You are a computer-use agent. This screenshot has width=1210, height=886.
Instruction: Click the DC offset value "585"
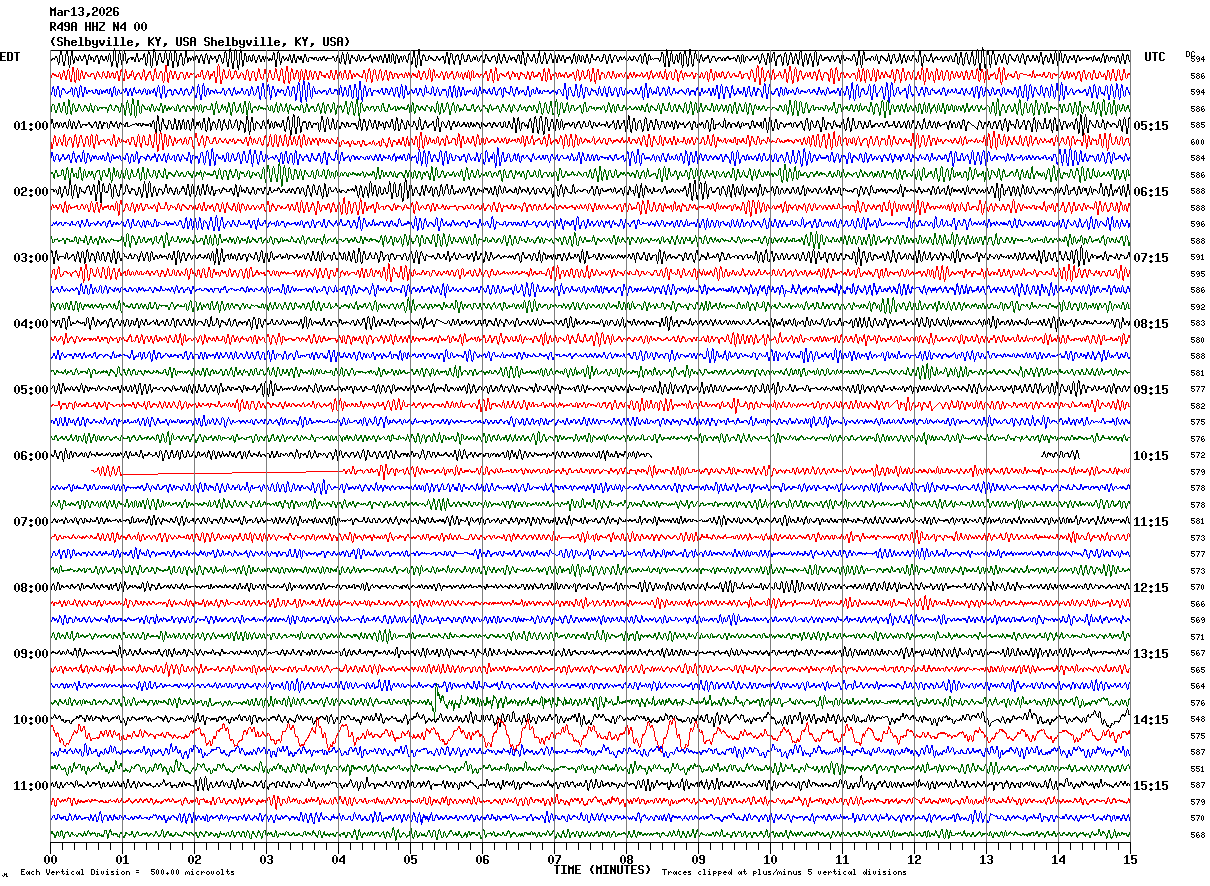[x=1197, y=125]
